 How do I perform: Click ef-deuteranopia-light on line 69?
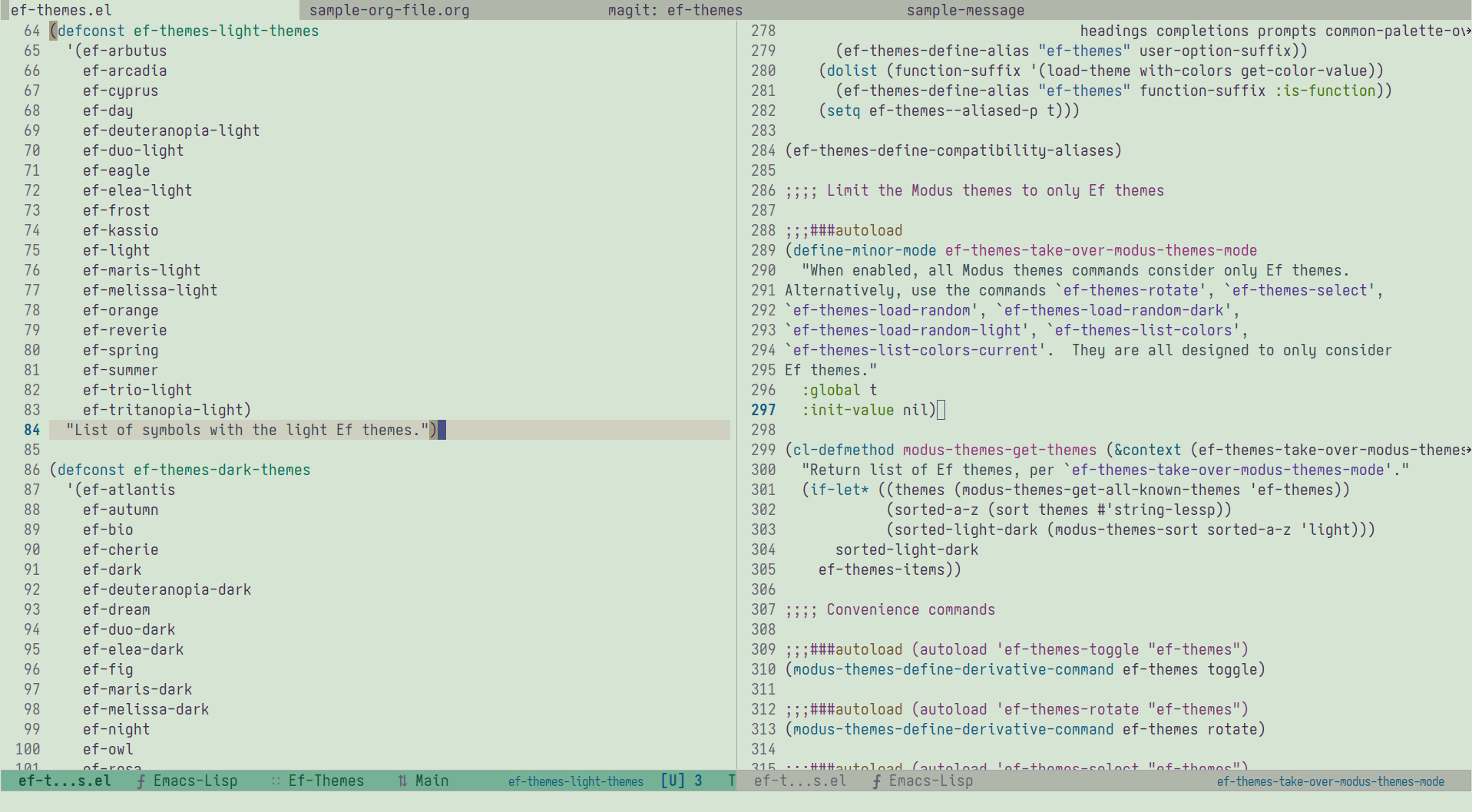171,130
